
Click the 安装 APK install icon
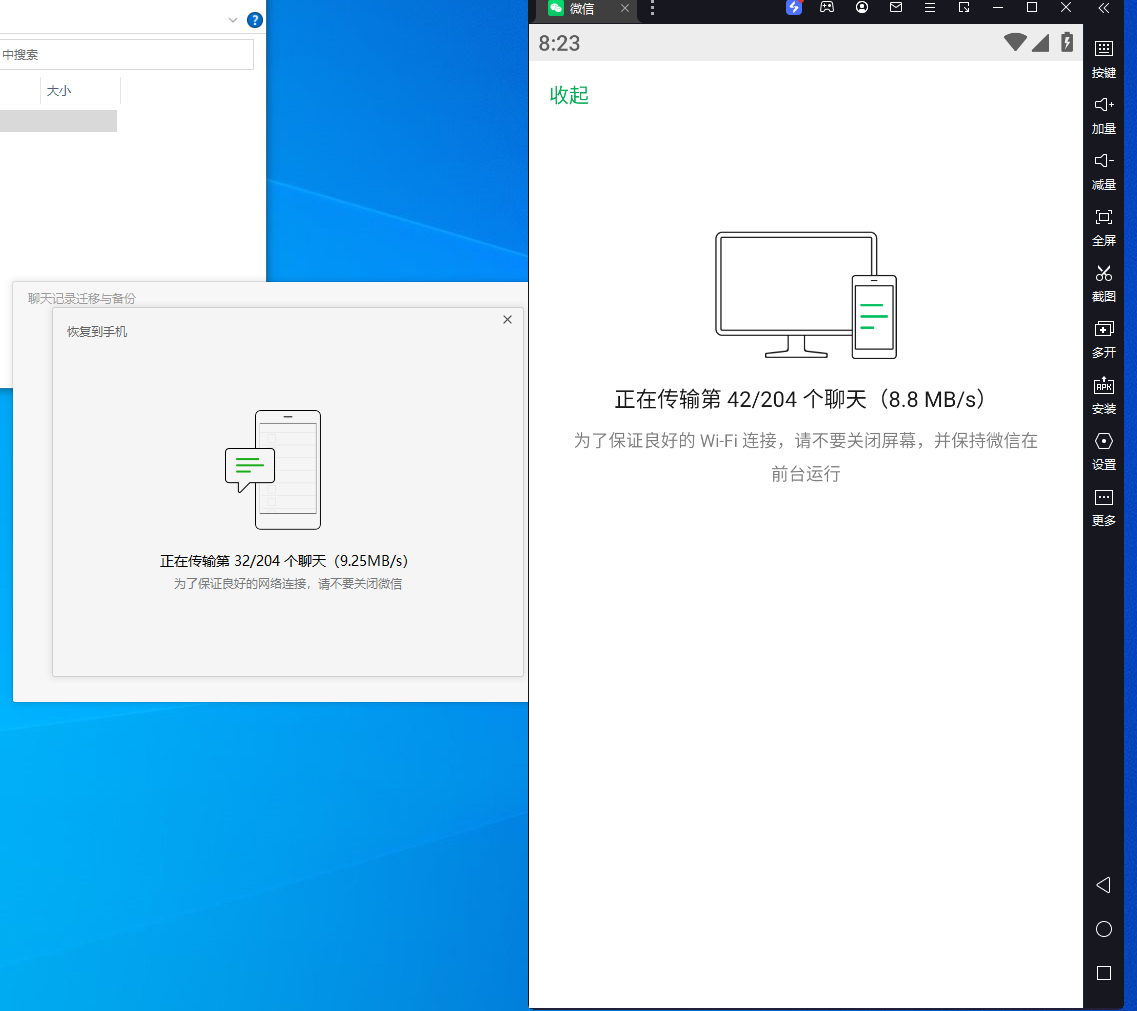click(1103, 394)
